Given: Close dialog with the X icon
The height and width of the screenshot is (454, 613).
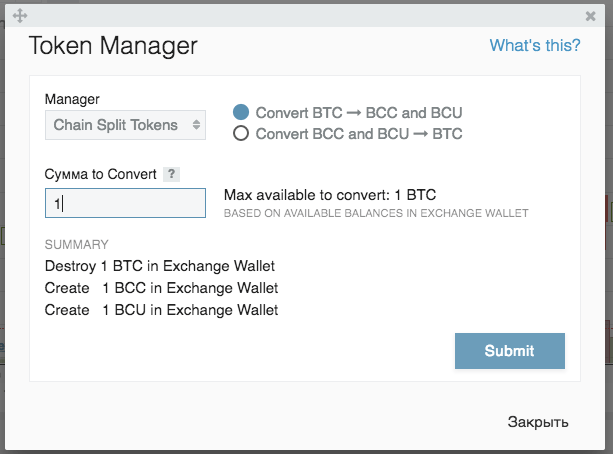Looking at the screenshot, I should tap(590, 16).
